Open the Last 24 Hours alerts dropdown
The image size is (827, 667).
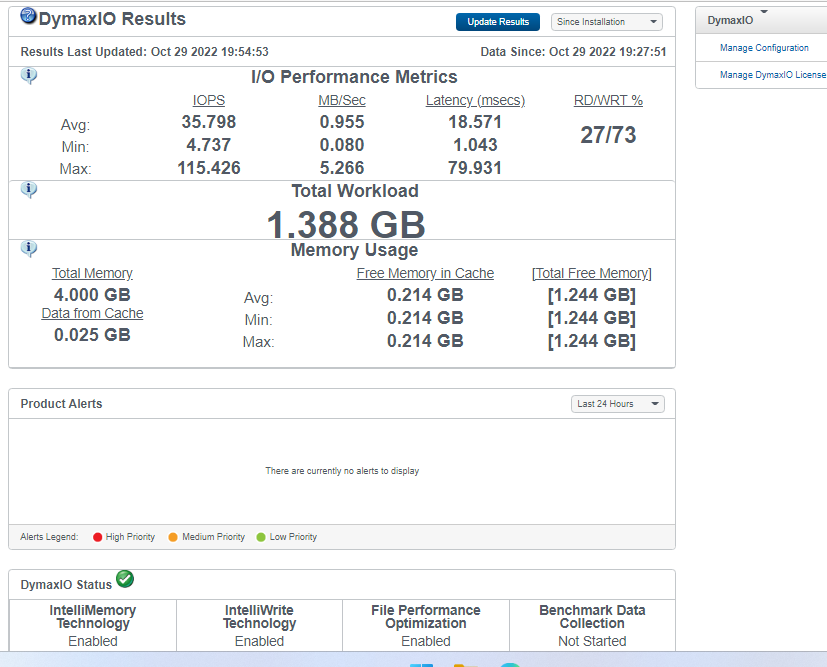(618, 404)
